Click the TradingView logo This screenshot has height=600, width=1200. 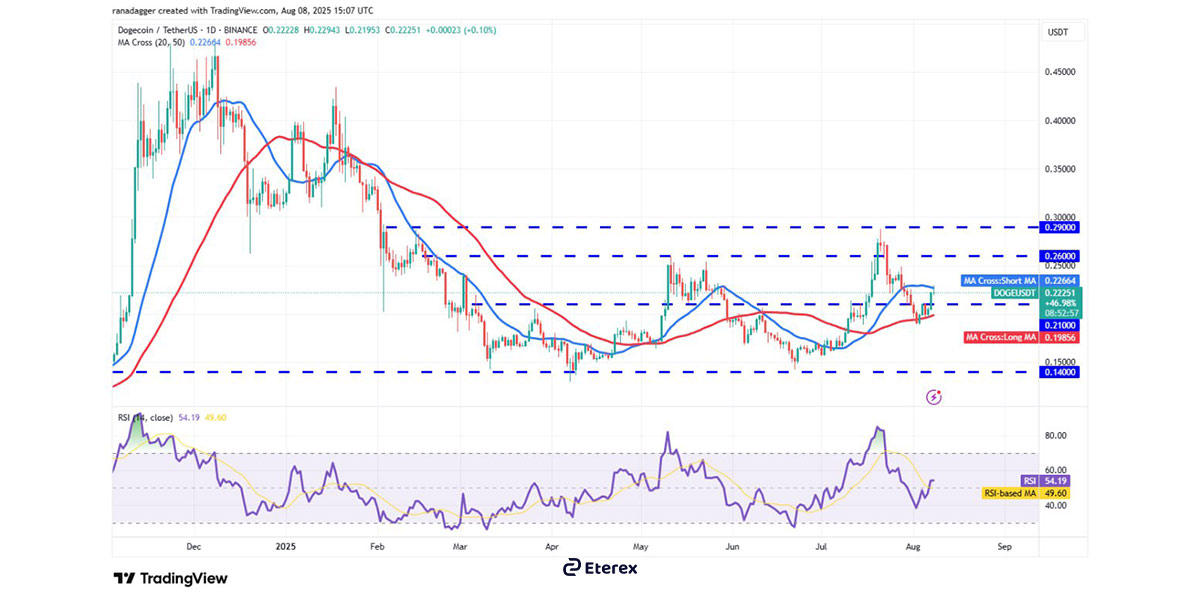(x=170, y=578)
